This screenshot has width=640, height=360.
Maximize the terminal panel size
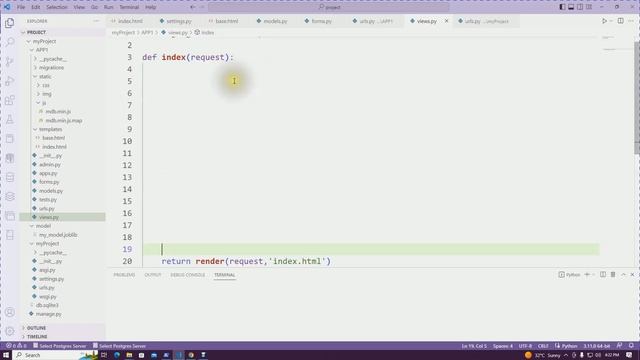623,275
